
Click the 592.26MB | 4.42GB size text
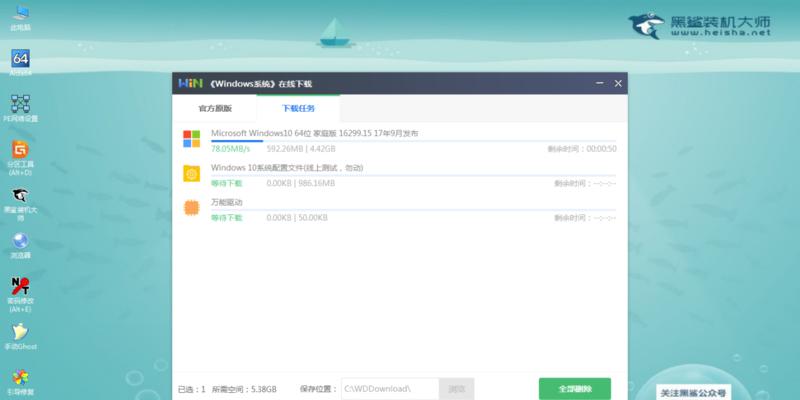[x=301, y=149]
